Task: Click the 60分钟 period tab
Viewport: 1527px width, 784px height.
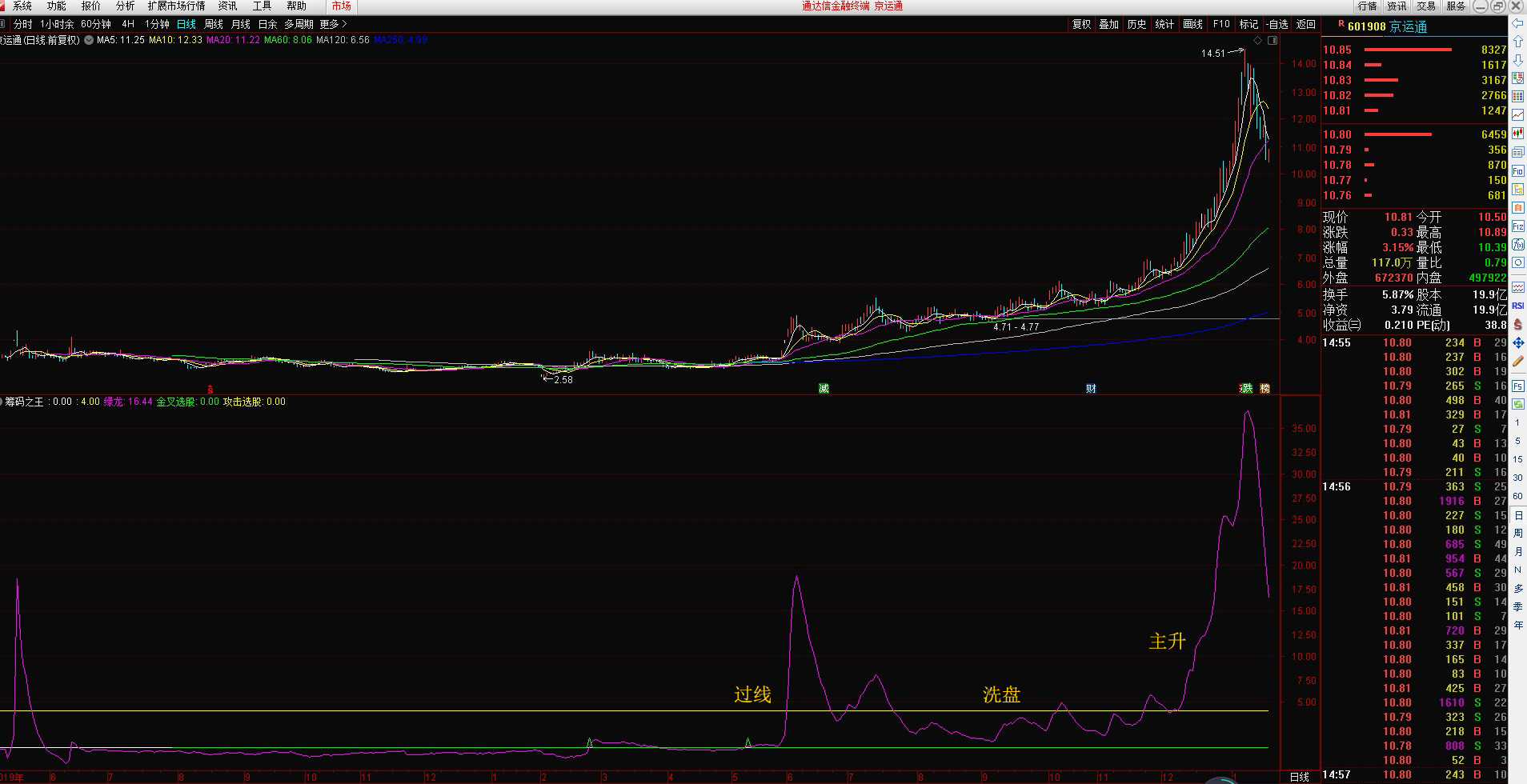Action: tap(96, 24)
